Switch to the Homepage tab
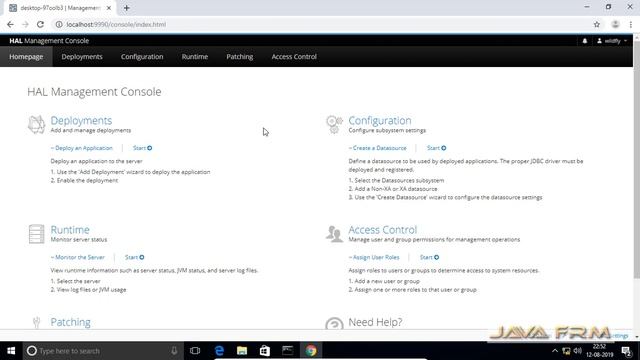 click(x=26, y=56)
